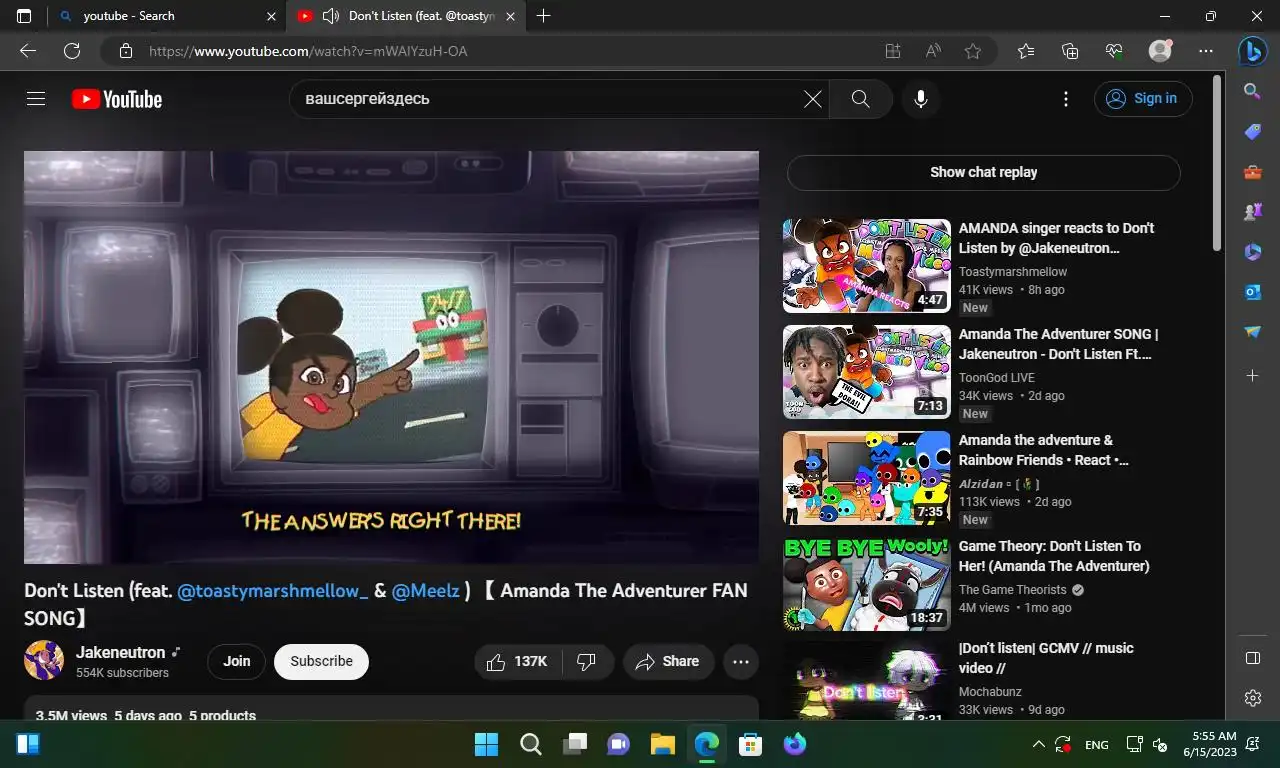Image resolution: width=1280 pixels, height=768 pixels.
Task: Open sidebar settings gear
Action: click(x=1252, y=698)
